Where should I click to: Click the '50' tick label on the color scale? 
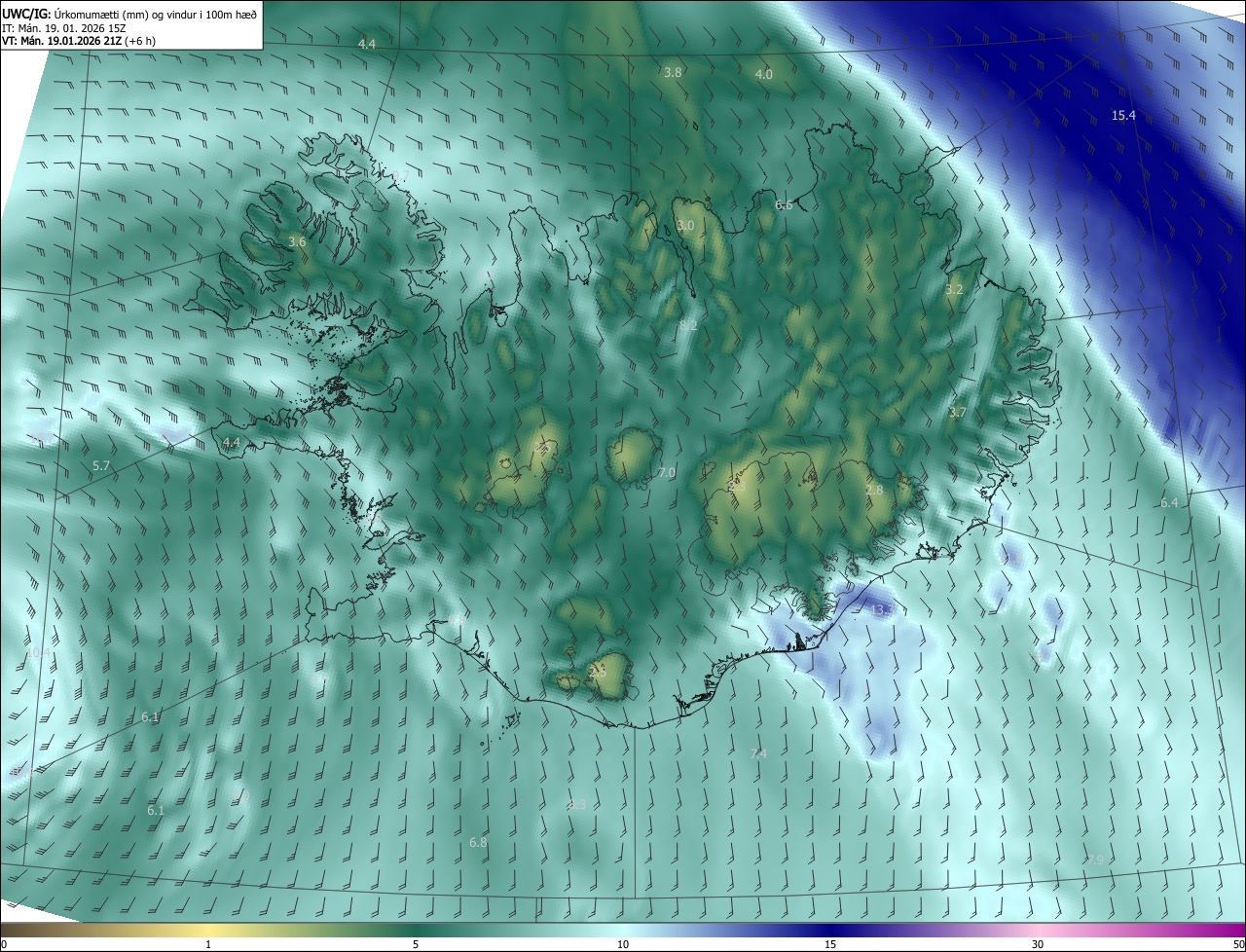[x=1238, y=944]
